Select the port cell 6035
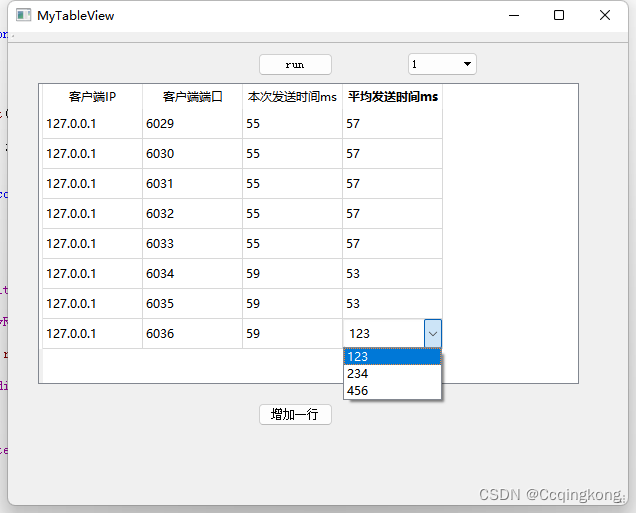Image resolution: width=636 pixels, height=513 pixels. point(193,304)
